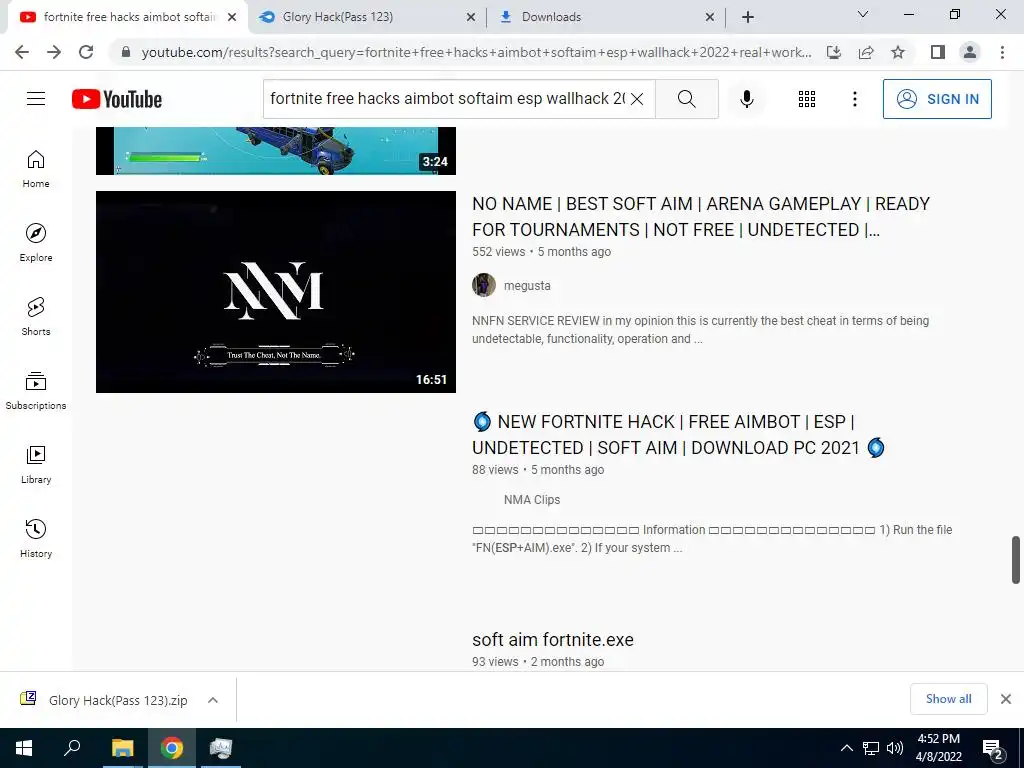Open a new browser tab
Screen dimensions: 1024x768
pos(748,17)
